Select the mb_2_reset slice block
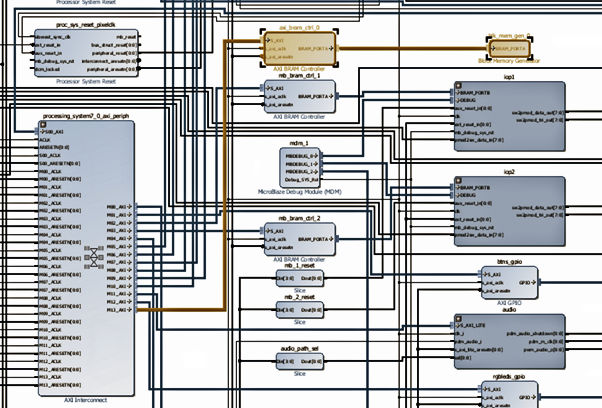 (x=300, y=310)
